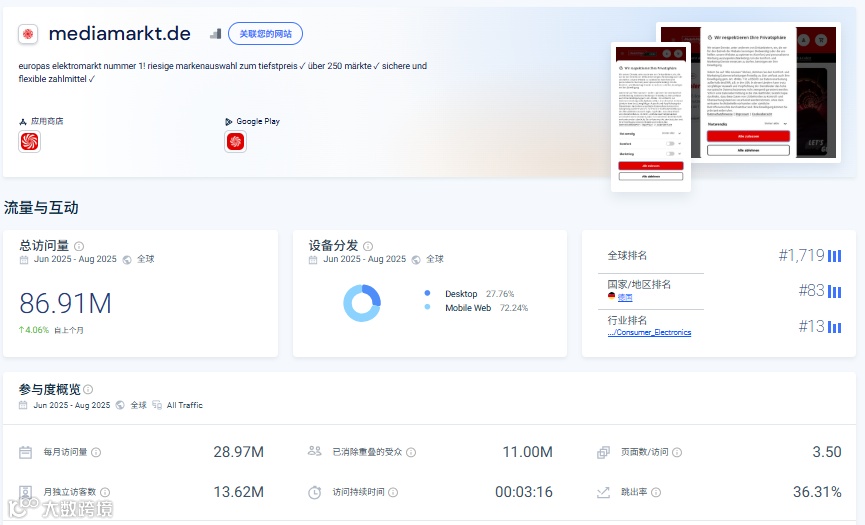This screenshot has width=865, height=525.
Task: Click calendar icon in 参与度概览 section
Action: (23, 405)
